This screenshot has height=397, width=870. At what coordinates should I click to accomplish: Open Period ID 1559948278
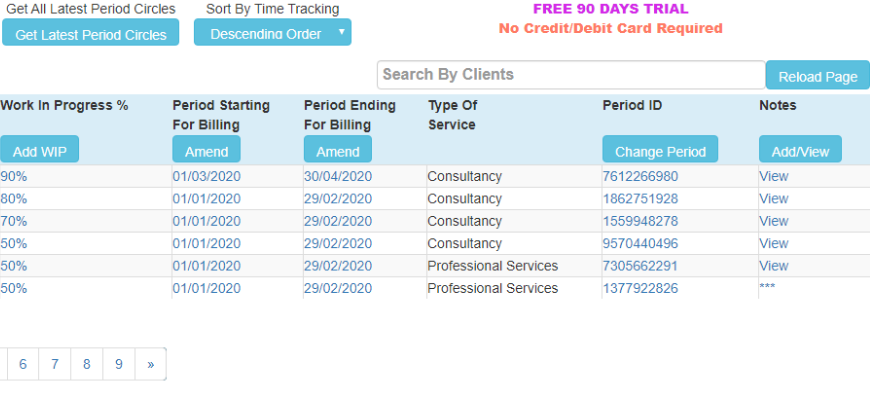pos(640,221)
